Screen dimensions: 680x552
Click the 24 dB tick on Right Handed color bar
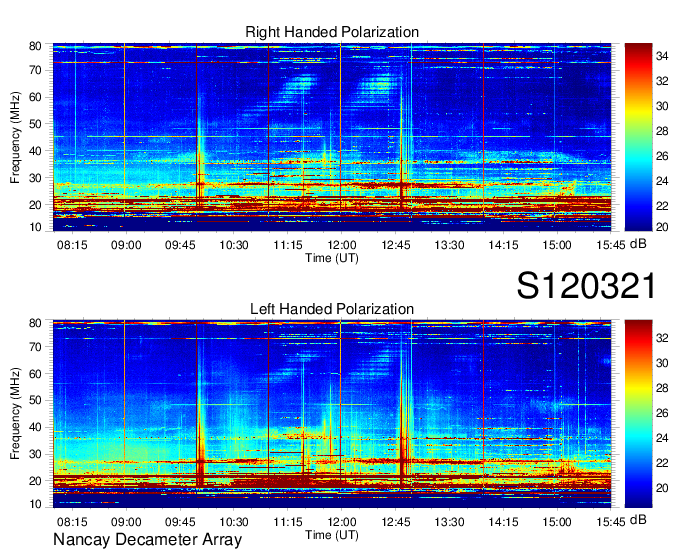pyautogui.click(x=662, y=181)
